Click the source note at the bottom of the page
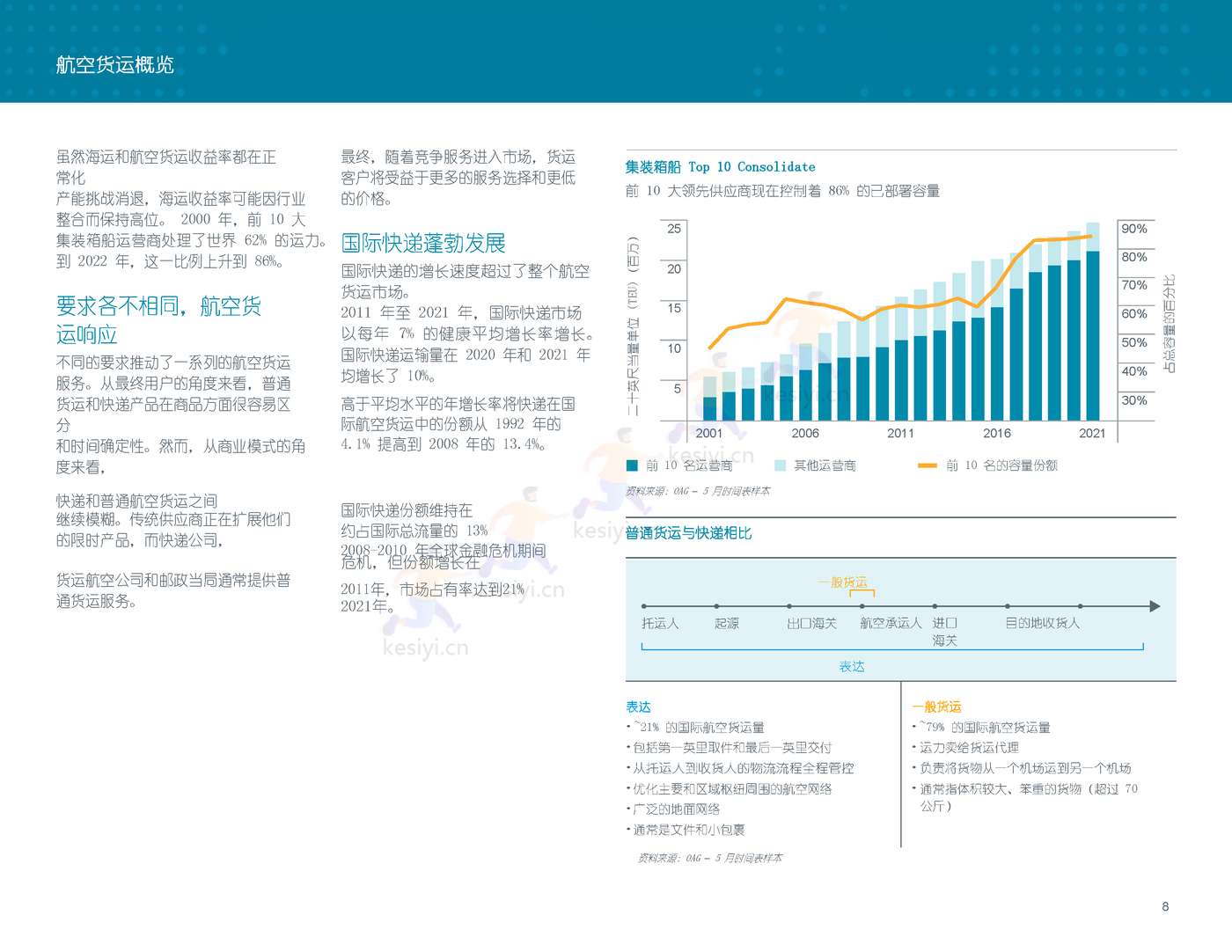The image size is (1232, 952). (710, 858)
